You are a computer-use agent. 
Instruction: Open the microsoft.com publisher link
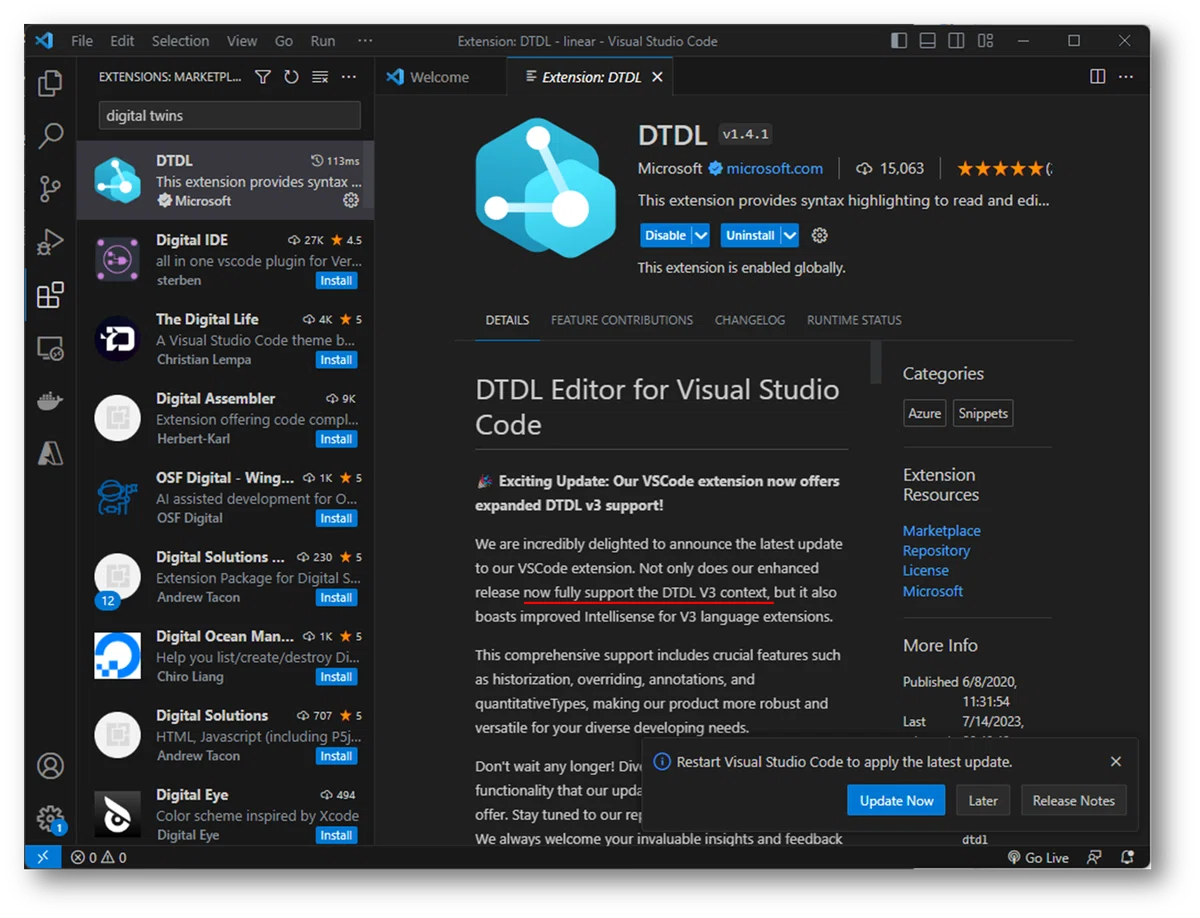point(774,168)
